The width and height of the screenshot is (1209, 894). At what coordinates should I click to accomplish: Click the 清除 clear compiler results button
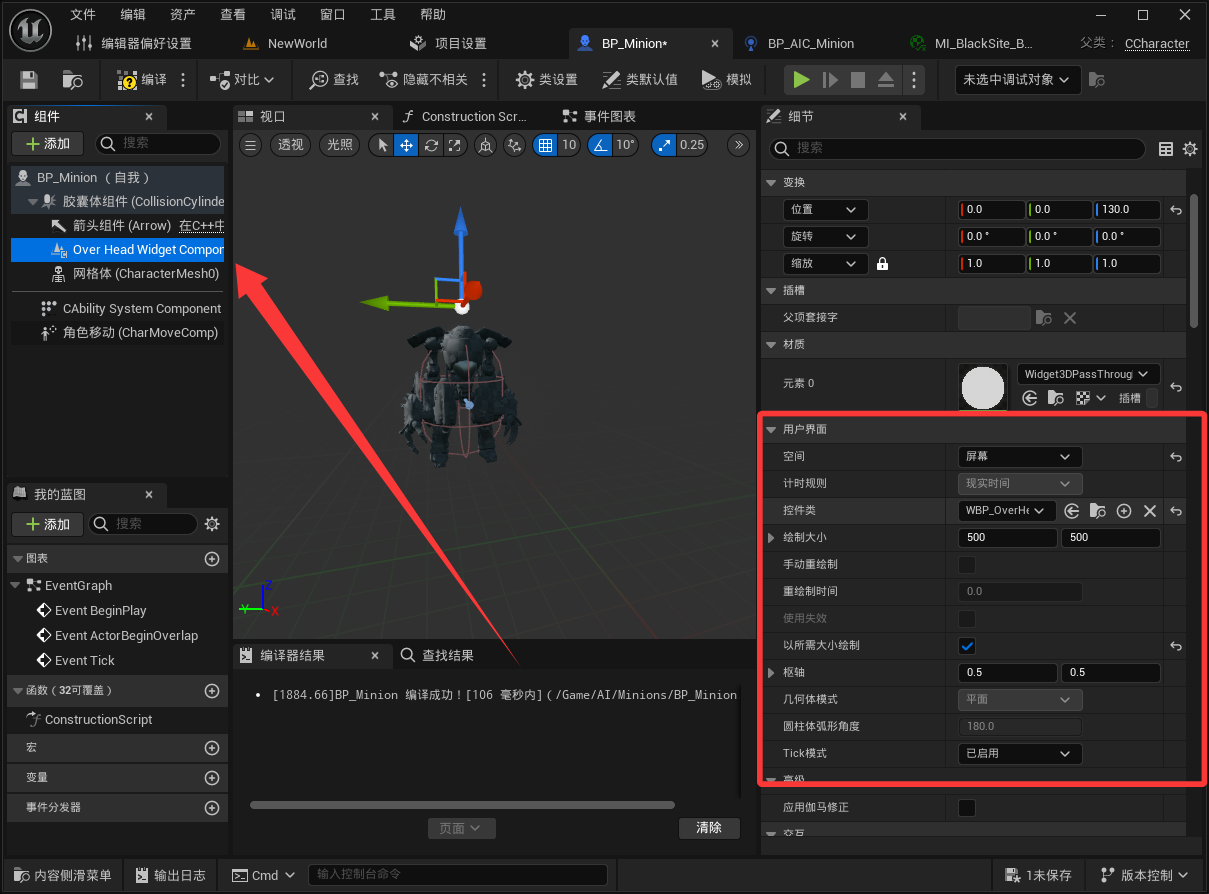click(709, 828)
